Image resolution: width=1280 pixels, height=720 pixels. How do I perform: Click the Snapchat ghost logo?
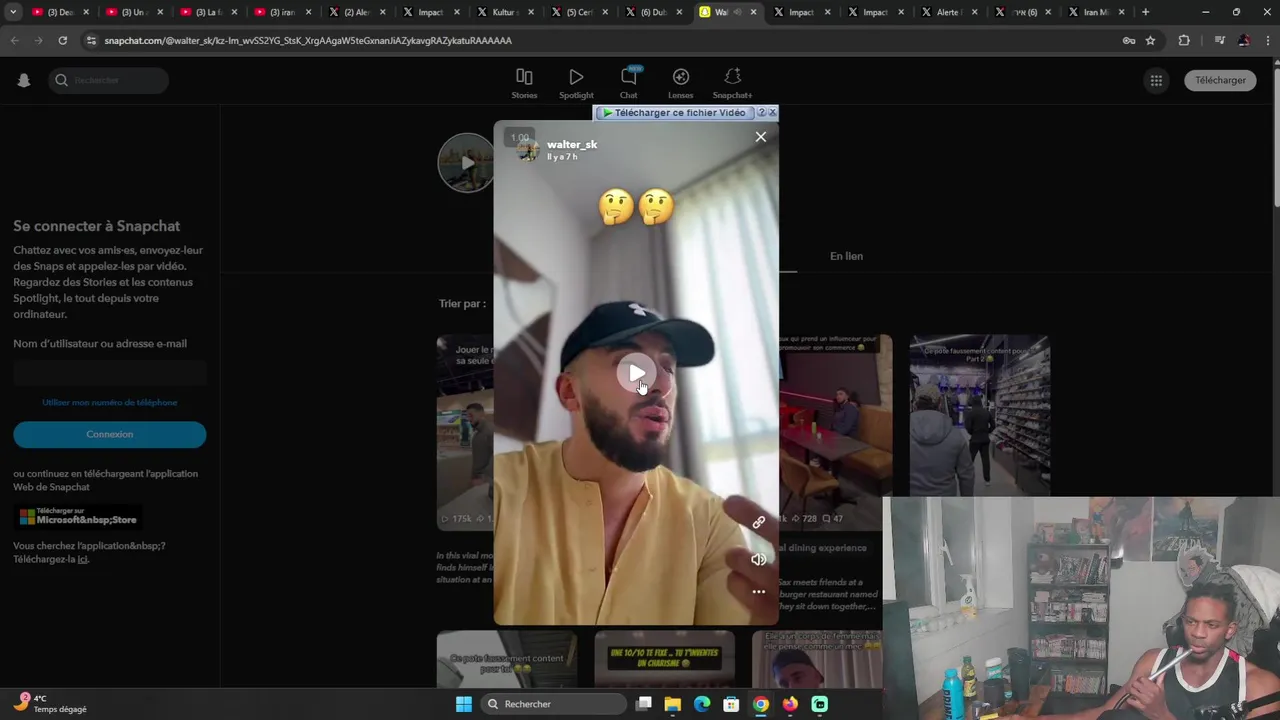pyautogui.click(x=24, y=80)
